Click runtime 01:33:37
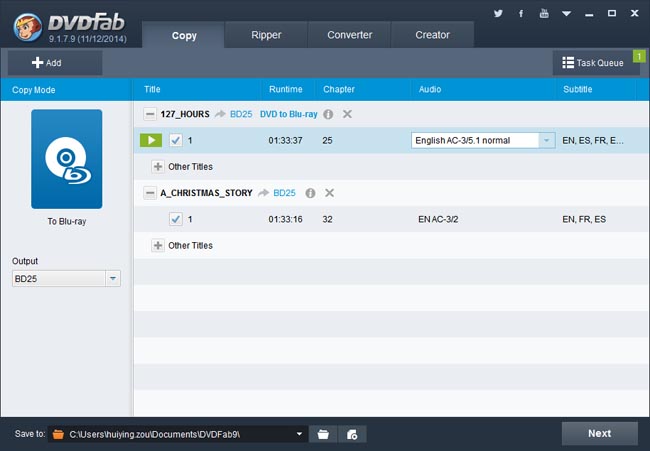The width and height of the screenshot is (650, 451). (x=285, y=141)
